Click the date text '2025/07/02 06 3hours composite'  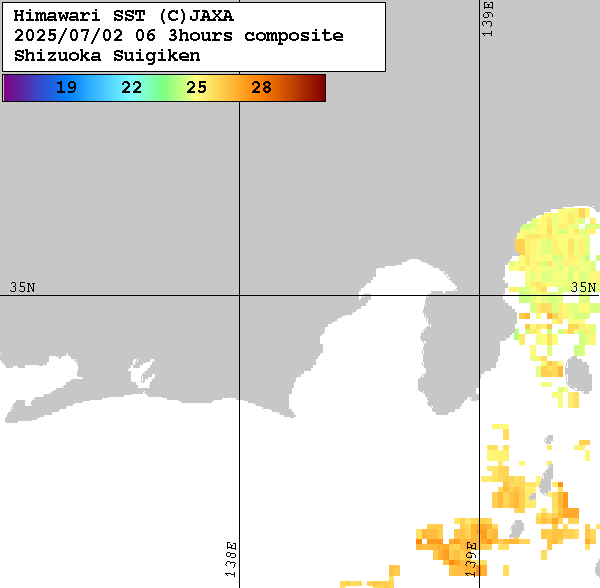pyautogui.click(x=179, y=36)
